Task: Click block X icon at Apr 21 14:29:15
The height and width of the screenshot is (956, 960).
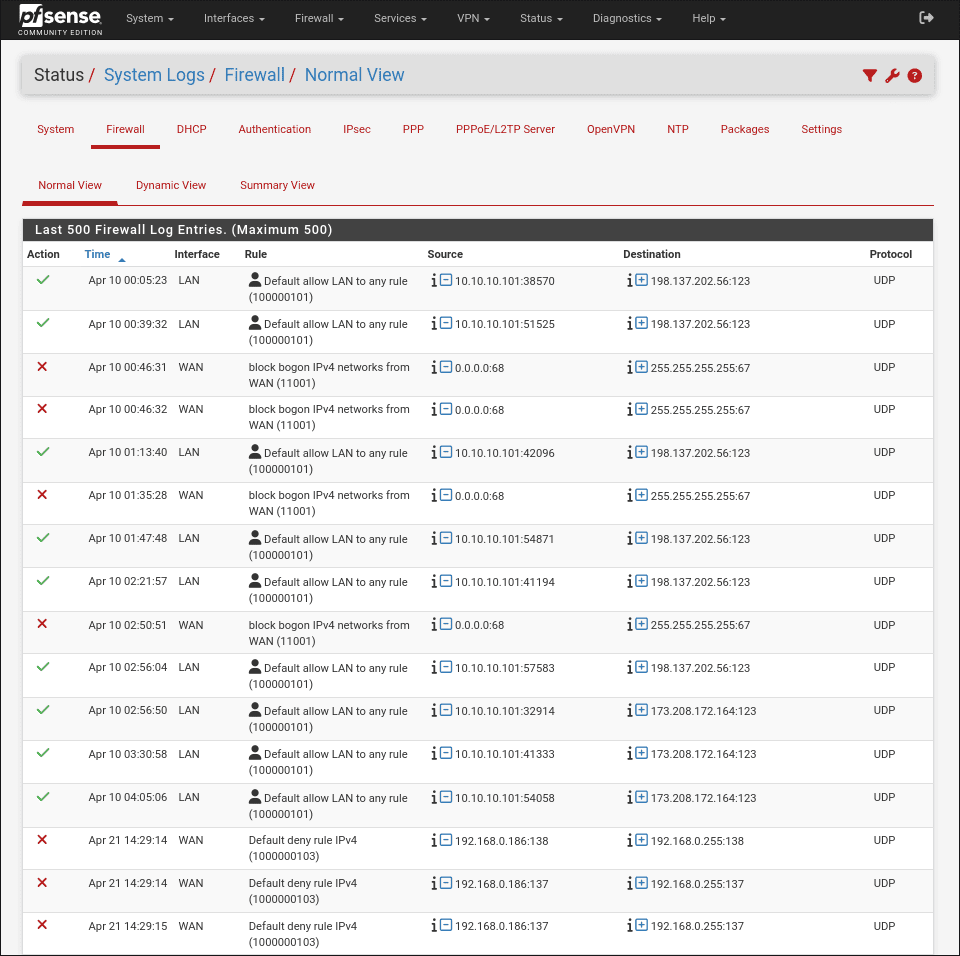Action: (42, 925)
